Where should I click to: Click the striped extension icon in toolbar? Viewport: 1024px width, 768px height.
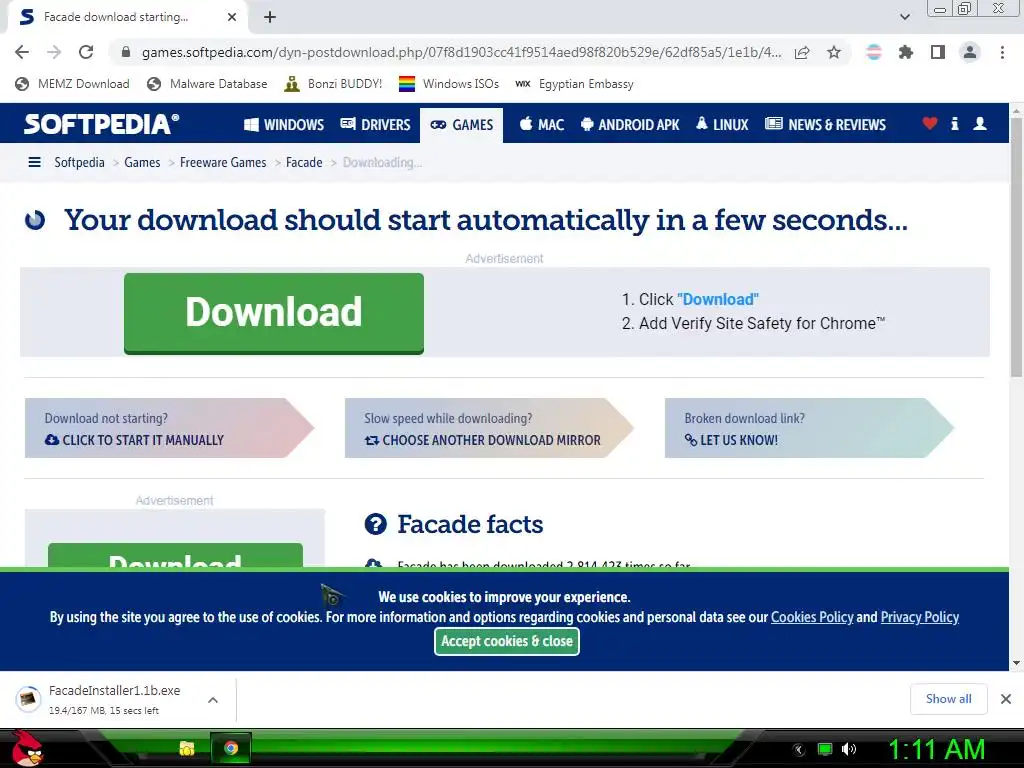tap(874, 52)
